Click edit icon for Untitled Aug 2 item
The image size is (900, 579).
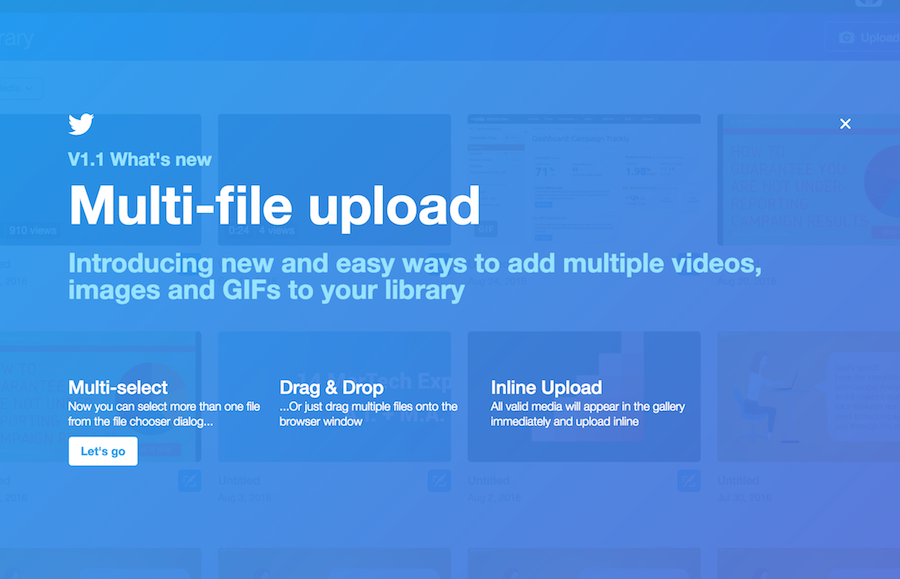tap(689, 480)
